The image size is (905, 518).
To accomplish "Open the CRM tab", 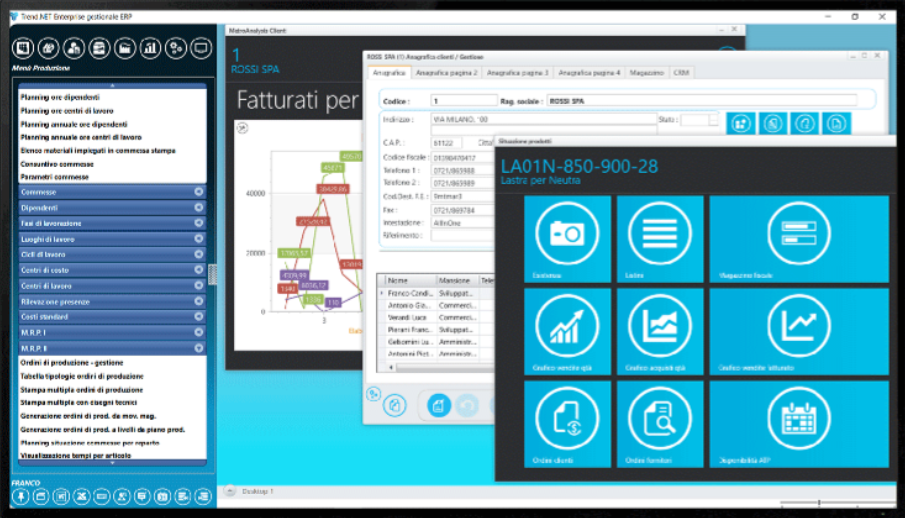I will [x=681, y=73].
